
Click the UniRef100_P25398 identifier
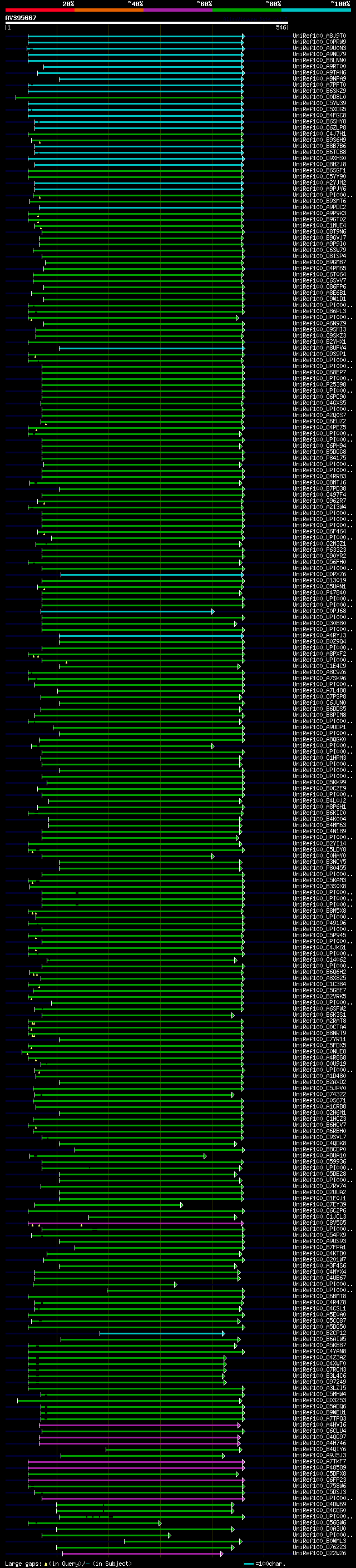click(319, 385)
